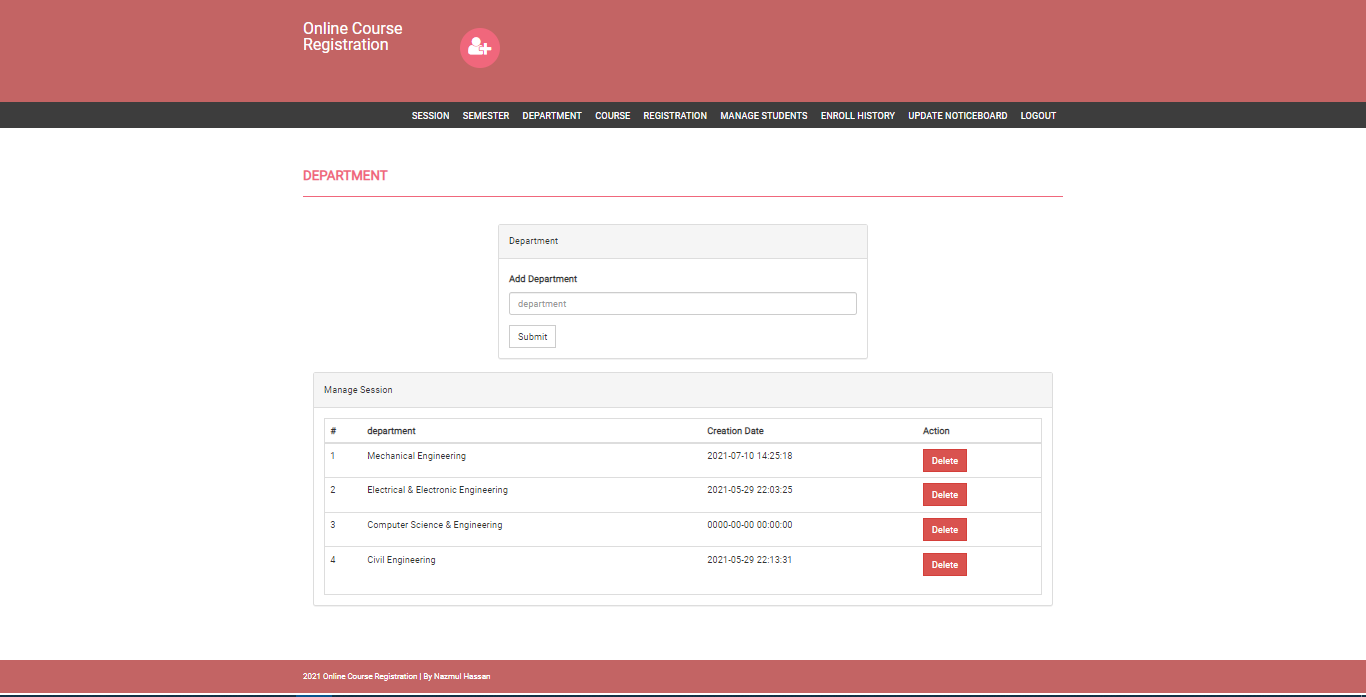This screenshot has width=1366, height=697.
Task: Click the footer By Nazmul Hassan text
Action: [x=459, y=676]
